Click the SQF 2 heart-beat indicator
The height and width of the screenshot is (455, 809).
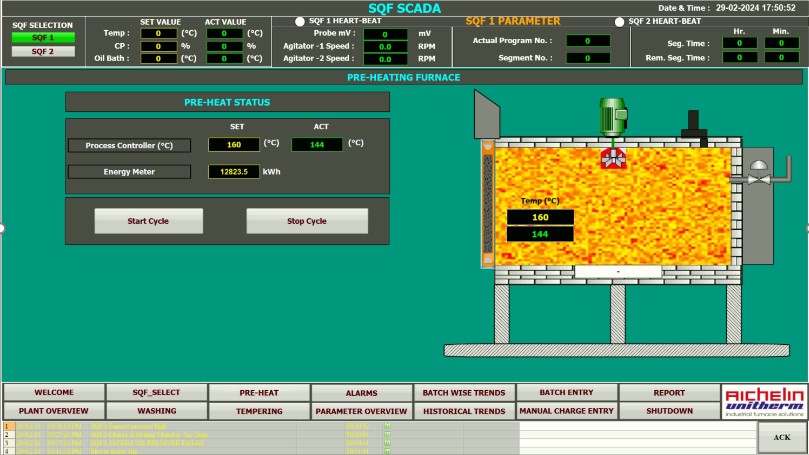(x=619, y=21)
